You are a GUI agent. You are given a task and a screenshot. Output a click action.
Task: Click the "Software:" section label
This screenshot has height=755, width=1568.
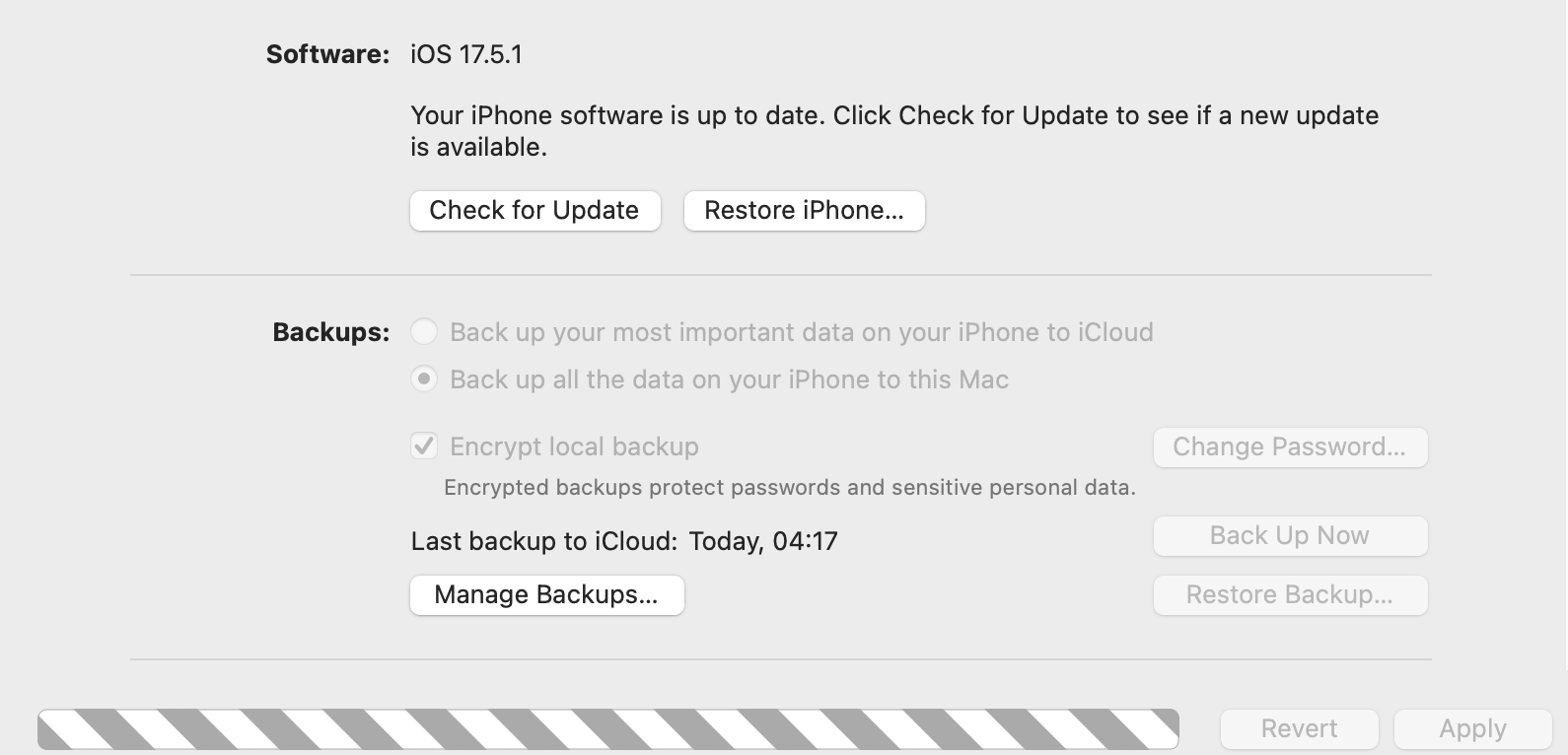pyautogui.click(x=327, y=54)
